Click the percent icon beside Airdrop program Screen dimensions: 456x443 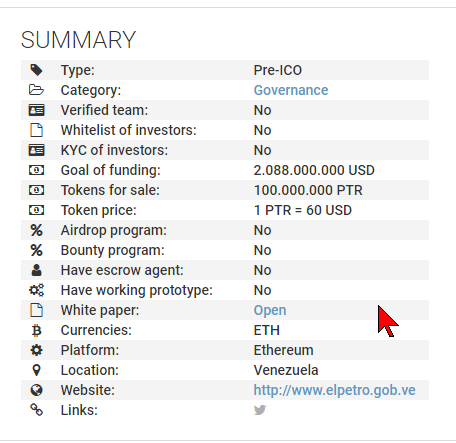tap(36, 230)
